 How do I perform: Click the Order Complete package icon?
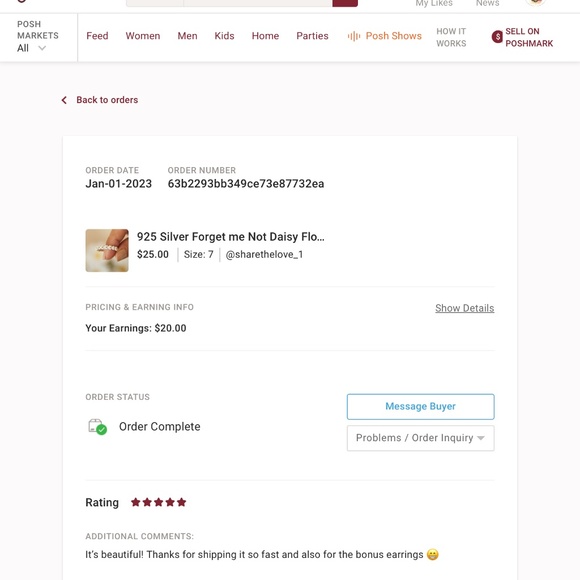[97, 427]
